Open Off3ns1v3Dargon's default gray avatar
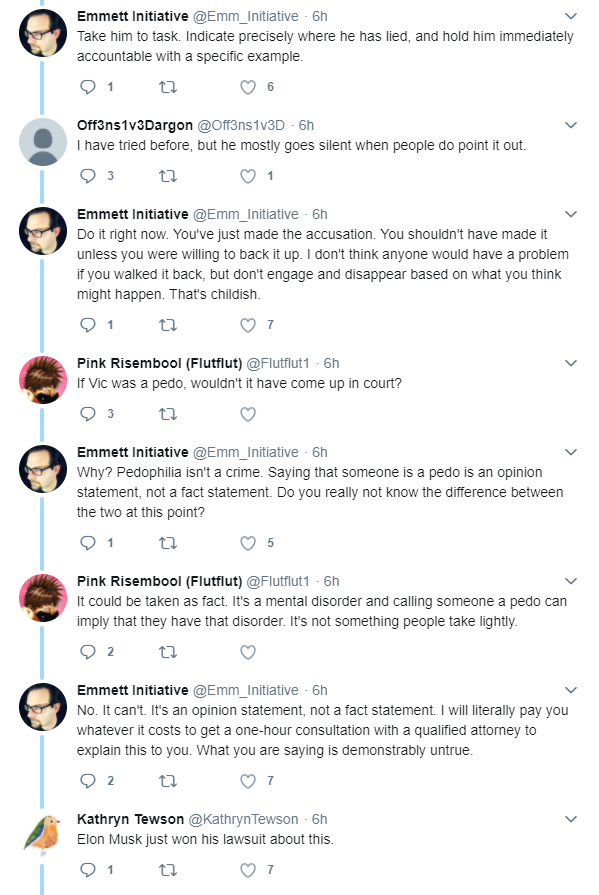599x895 pixels. tap(43, 142)
